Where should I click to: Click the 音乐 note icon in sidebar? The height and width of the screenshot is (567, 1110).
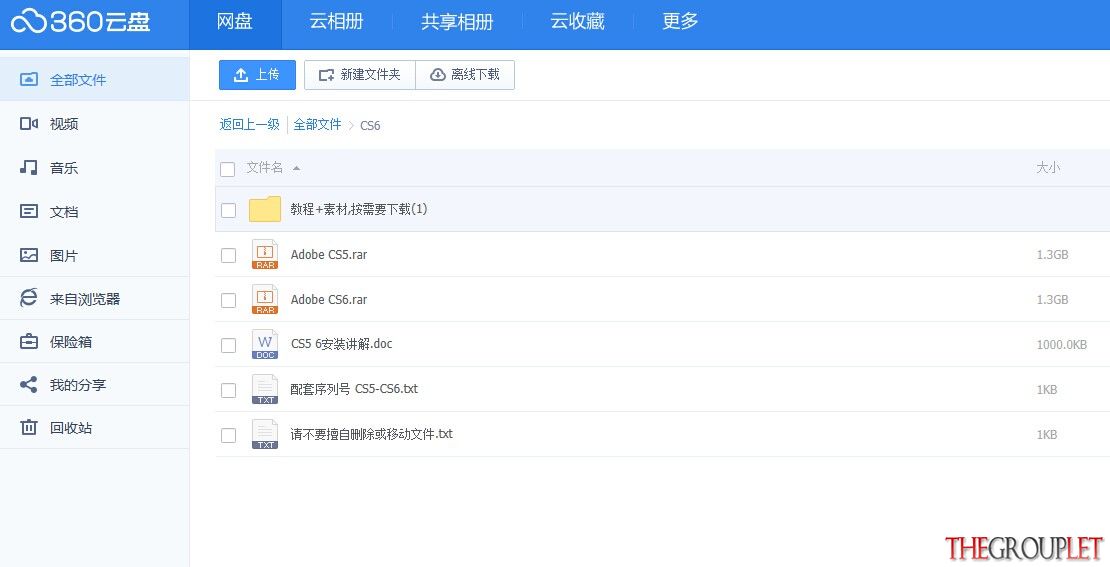[x=28, y=168]
